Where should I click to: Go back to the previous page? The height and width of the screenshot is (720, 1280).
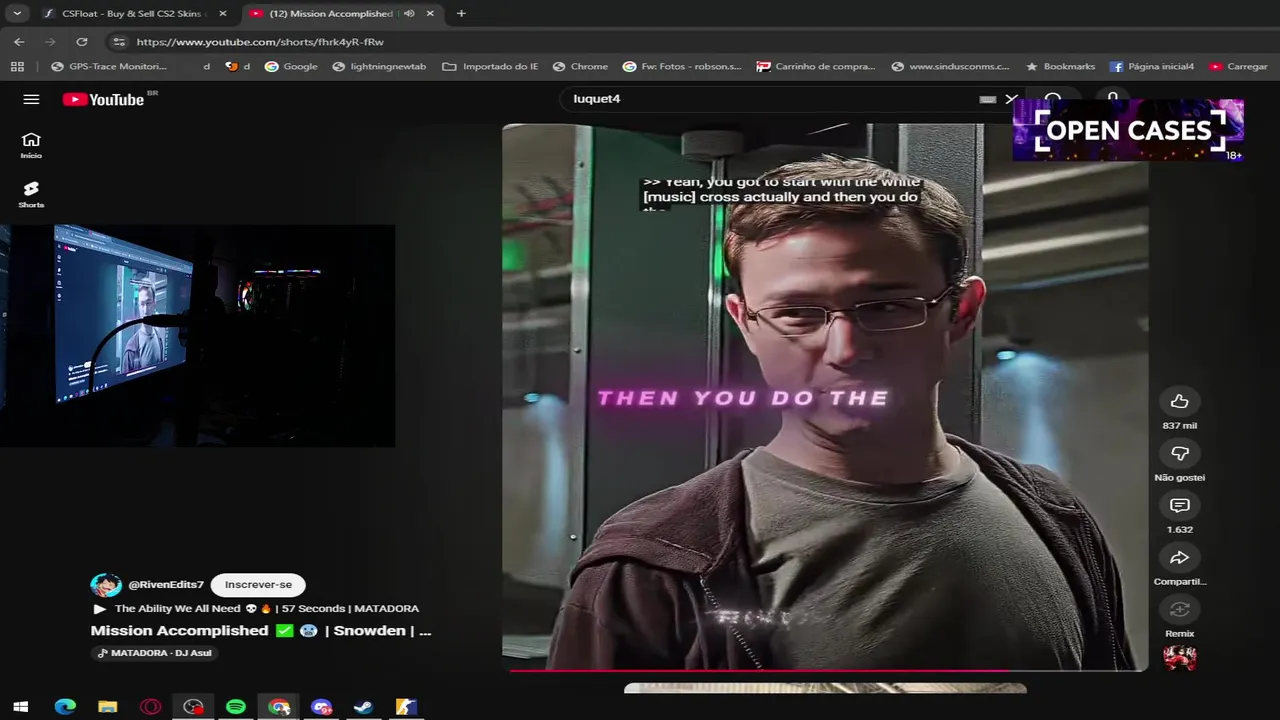[x=19, y=42]
